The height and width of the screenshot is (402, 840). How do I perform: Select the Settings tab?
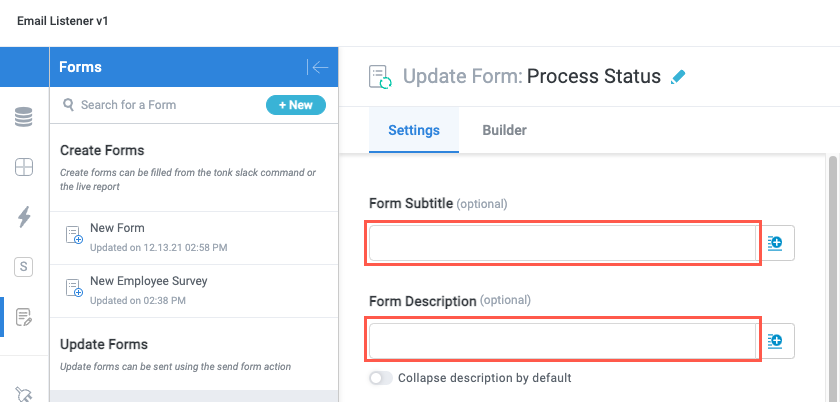tap(414, 130)
